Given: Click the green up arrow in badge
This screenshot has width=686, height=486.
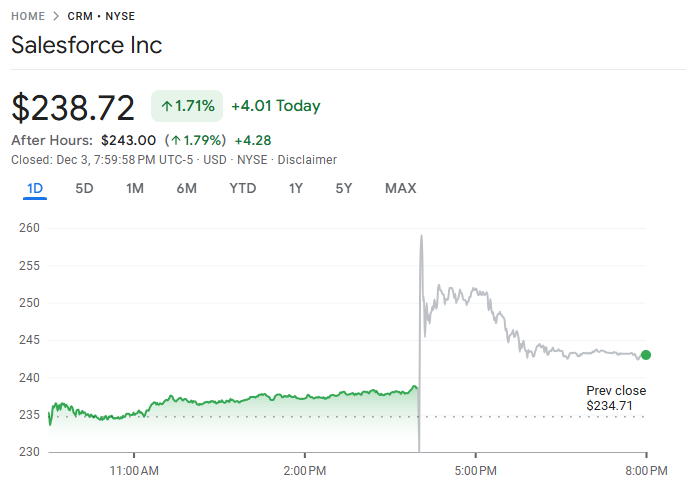Looking at the screenshot, I should click(166, 106).
